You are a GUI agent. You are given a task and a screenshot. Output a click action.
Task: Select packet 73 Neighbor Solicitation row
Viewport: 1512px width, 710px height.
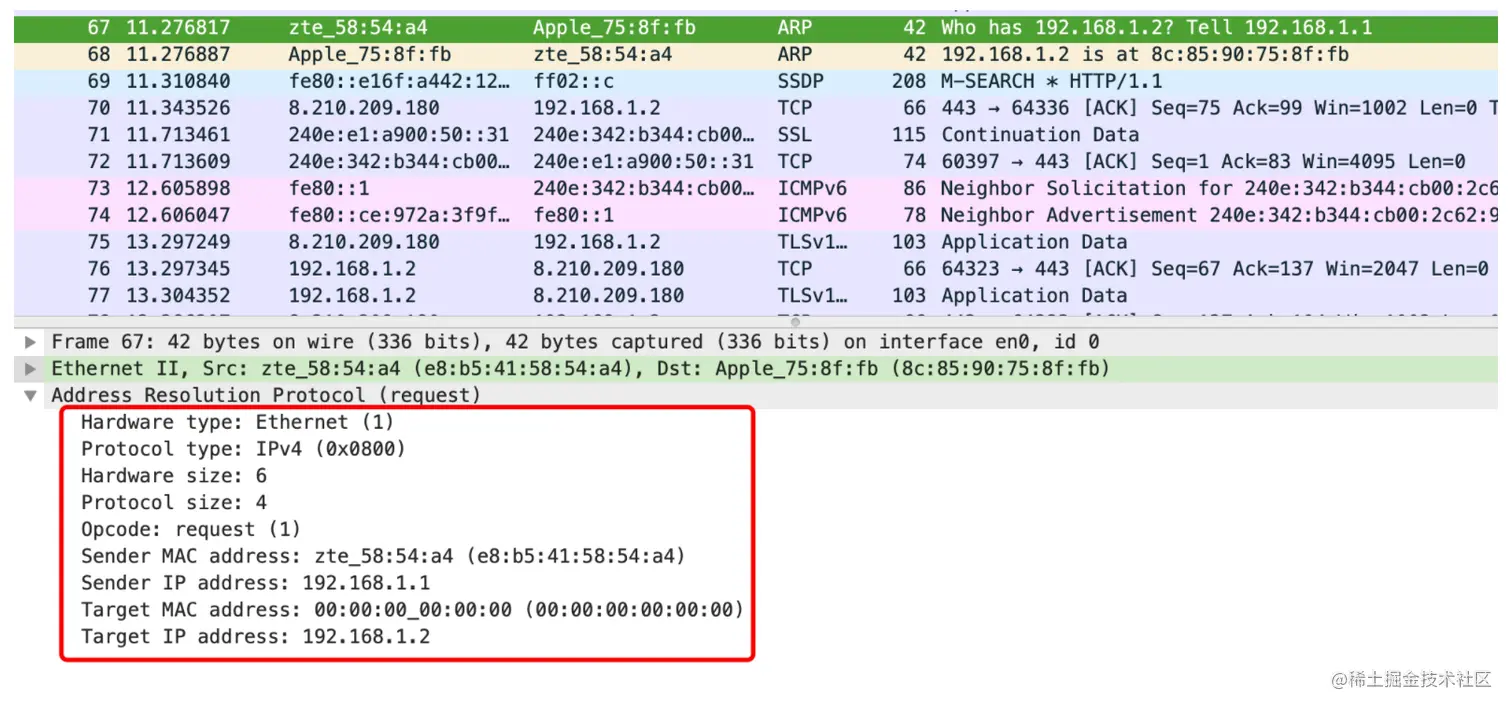756,188
